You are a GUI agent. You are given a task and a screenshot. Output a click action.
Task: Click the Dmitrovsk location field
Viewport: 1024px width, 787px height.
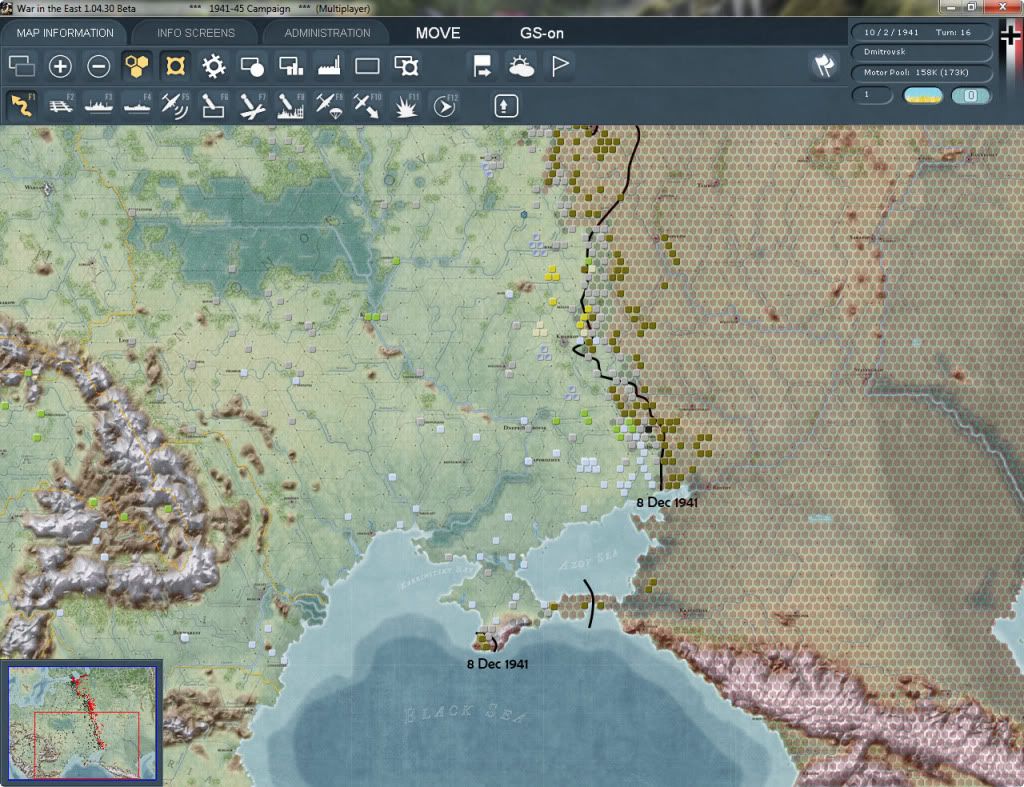(x=921, y=52)
